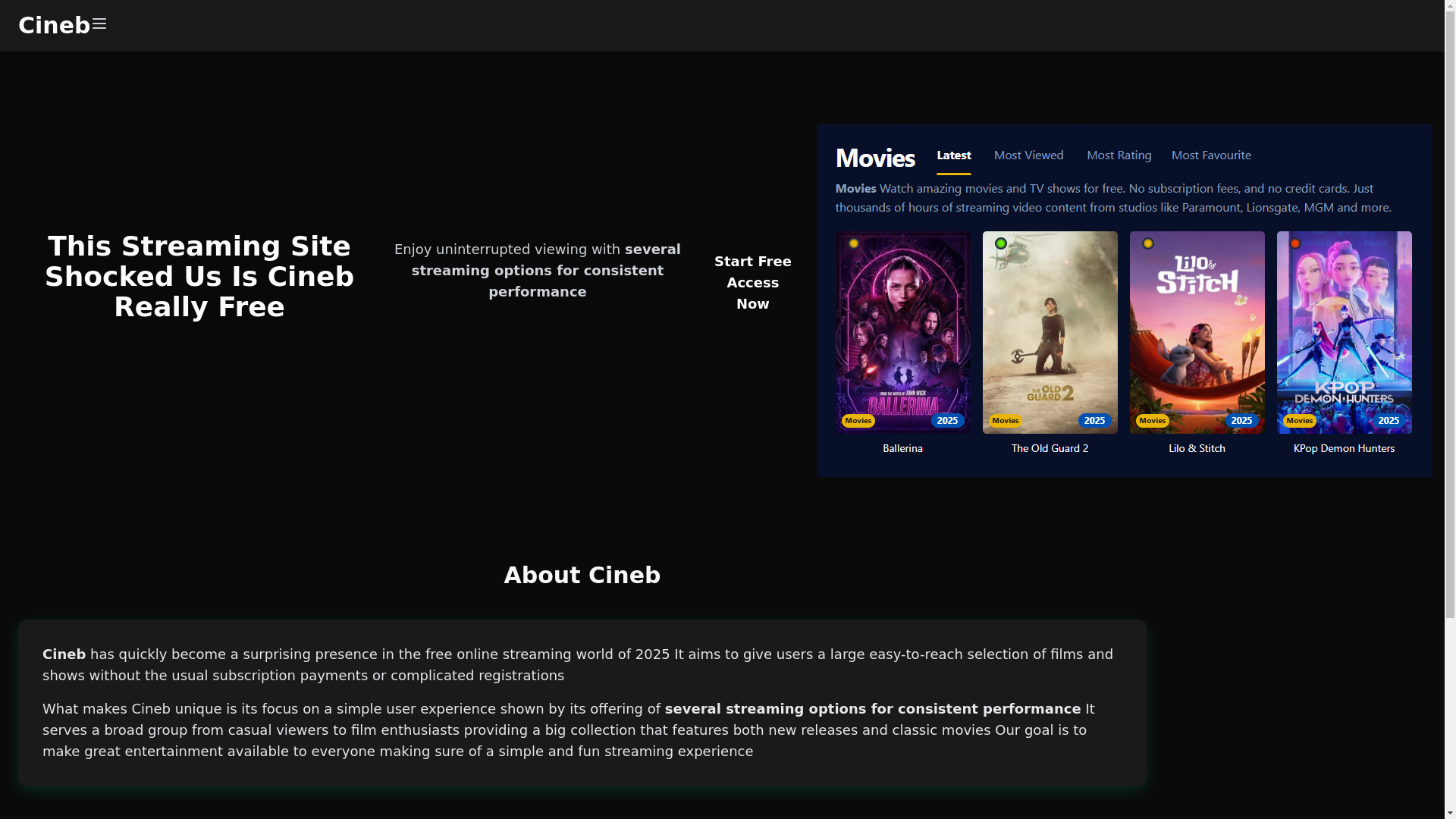Click the 2025 badge on Ballerina poster
This screenshot has width=1456, height=819.
[x=947, y=421]
